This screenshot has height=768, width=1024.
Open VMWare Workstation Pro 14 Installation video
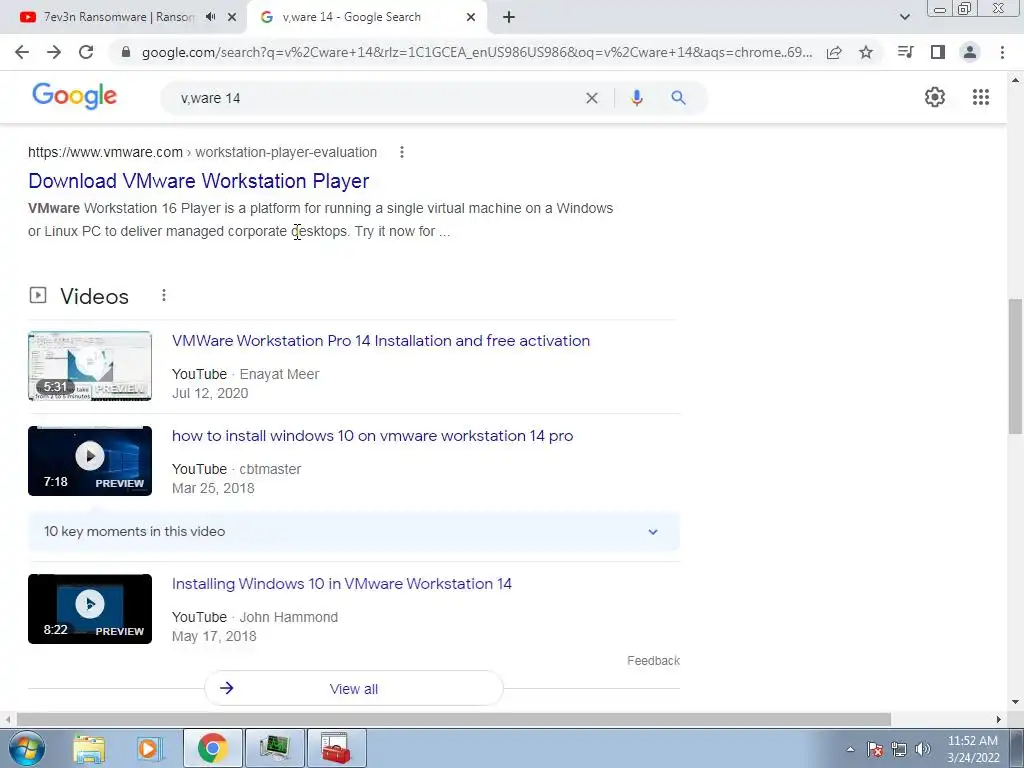coord(381,341)
